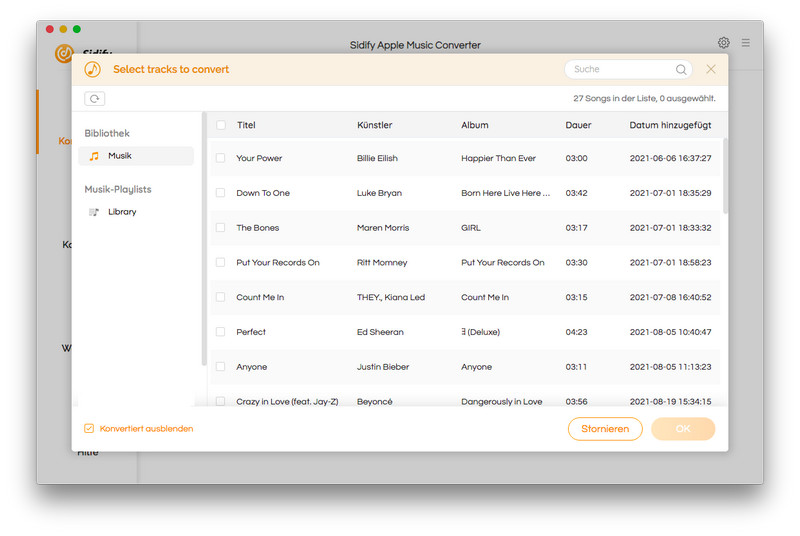
Task: Focus the Suche search field
Action: click(x=620, y=70)
